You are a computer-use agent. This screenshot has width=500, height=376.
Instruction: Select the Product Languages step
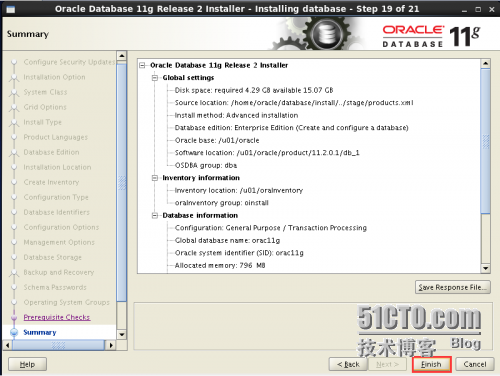[56, 137]
